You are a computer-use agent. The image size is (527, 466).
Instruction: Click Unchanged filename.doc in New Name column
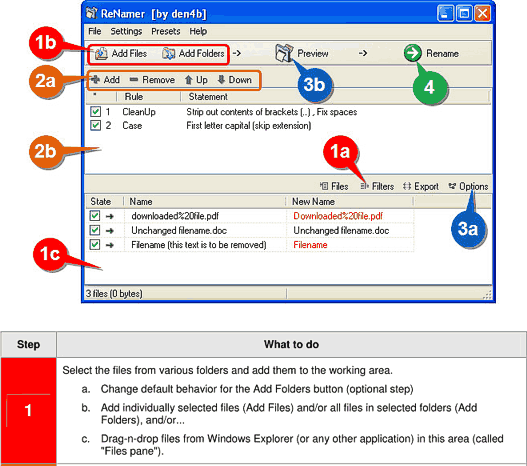coord(341,230)
